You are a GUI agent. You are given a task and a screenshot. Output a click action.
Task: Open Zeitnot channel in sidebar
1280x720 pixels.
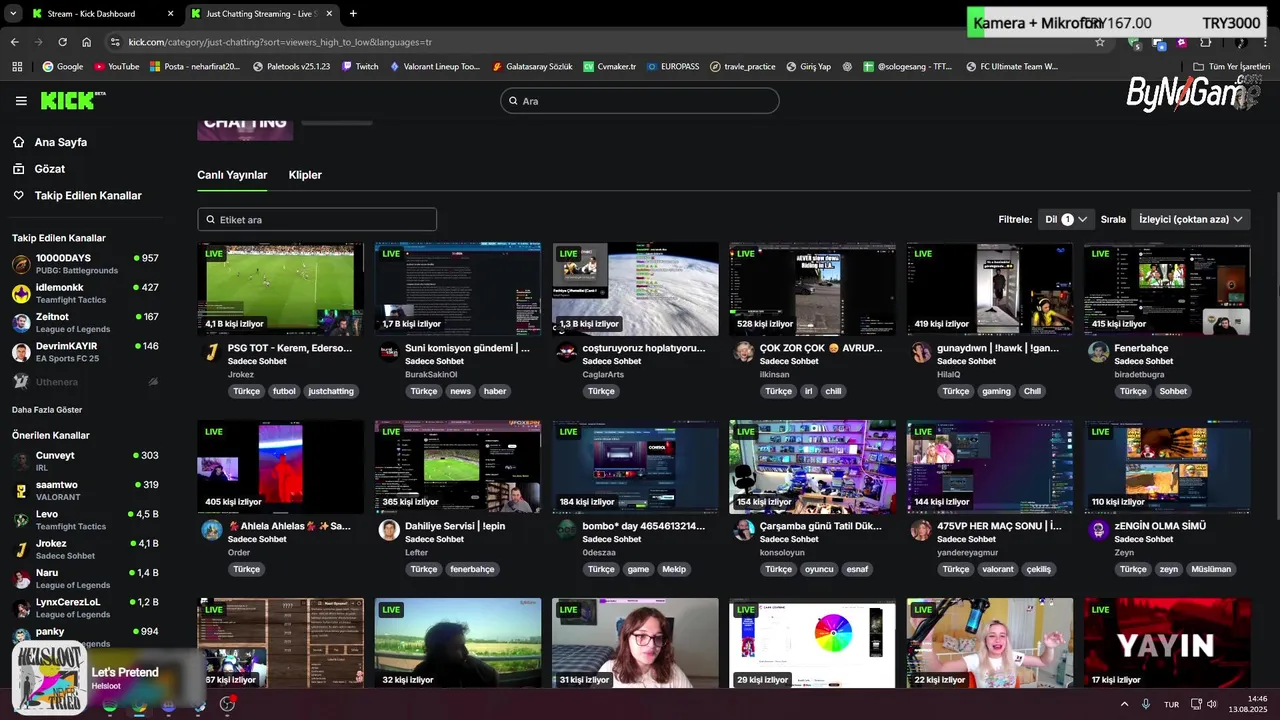pyautogui.click(x=85, y=322)
